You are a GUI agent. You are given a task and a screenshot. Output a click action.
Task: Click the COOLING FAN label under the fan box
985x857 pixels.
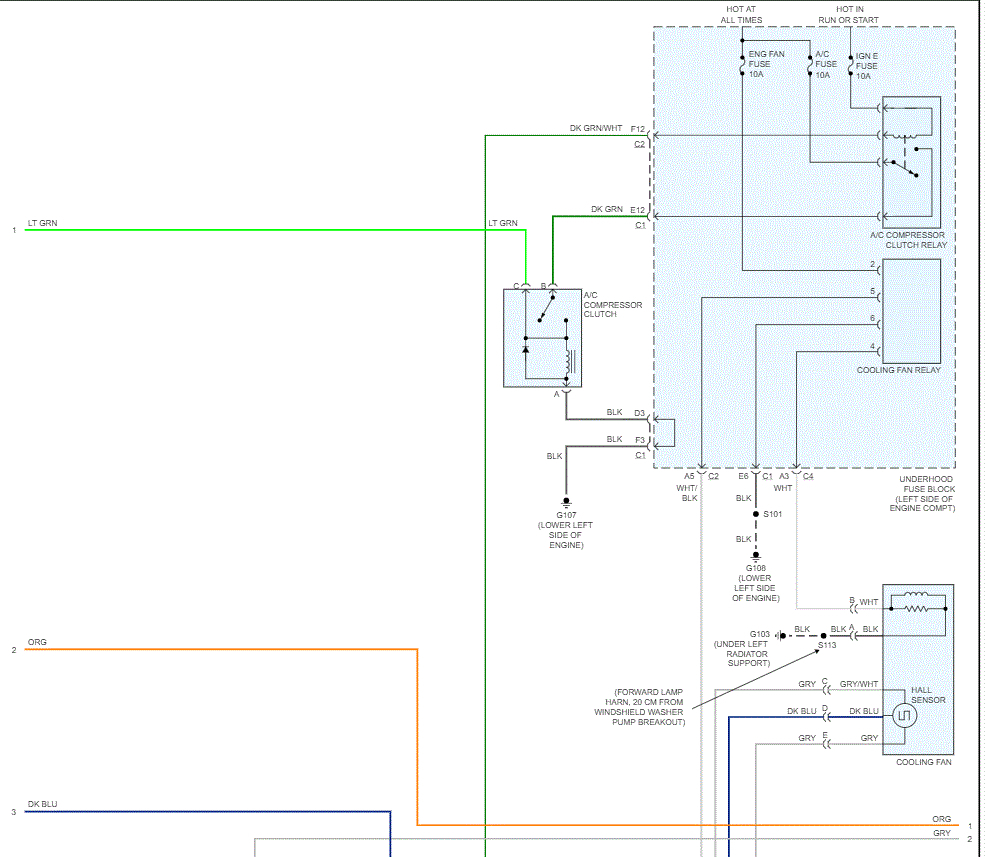pos(923,762)
